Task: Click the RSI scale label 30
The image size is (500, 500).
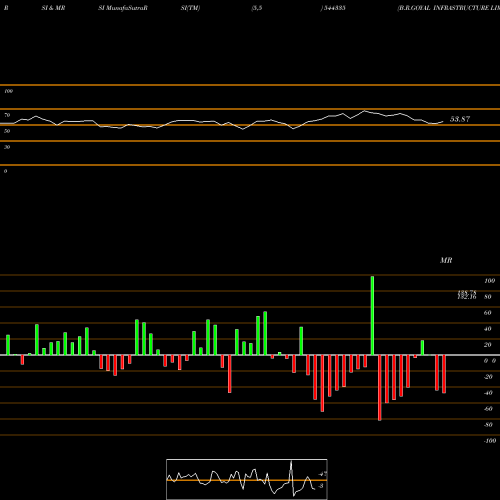Action: point(7,147)
